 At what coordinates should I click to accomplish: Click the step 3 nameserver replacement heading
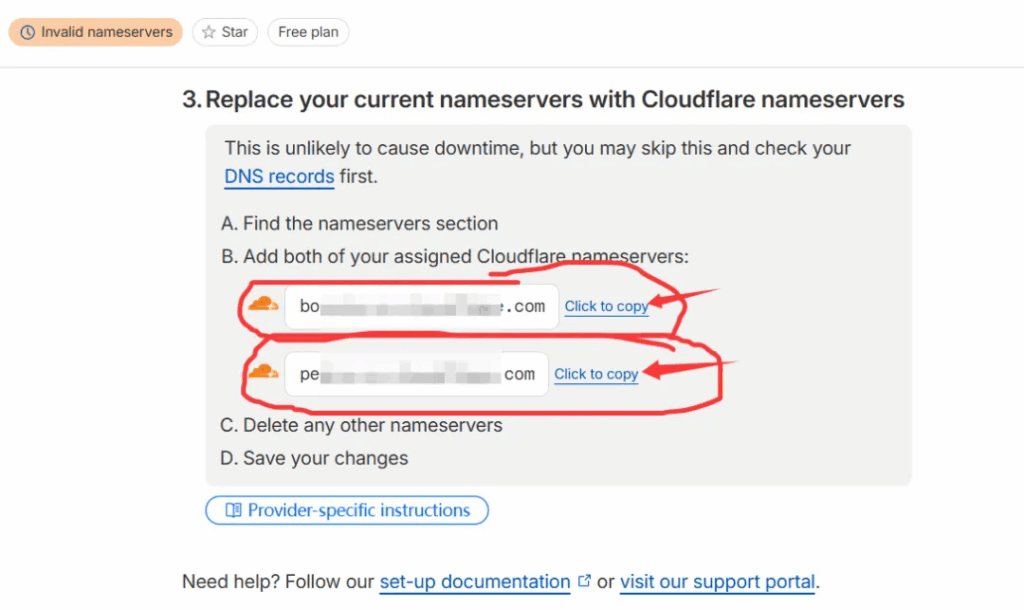pos(543,100)
